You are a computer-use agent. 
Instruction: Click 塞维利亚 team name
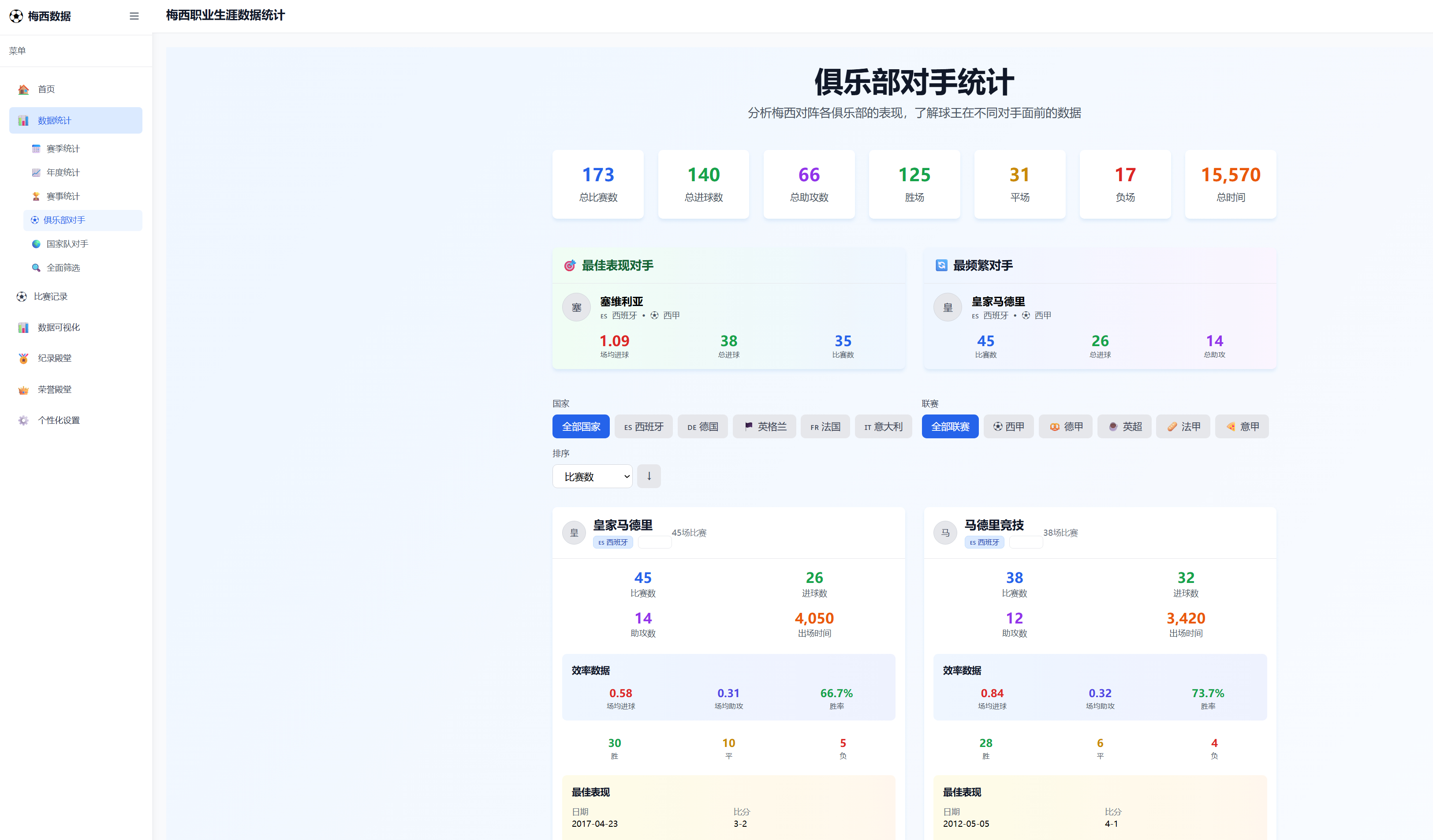(x=622, y=302)
